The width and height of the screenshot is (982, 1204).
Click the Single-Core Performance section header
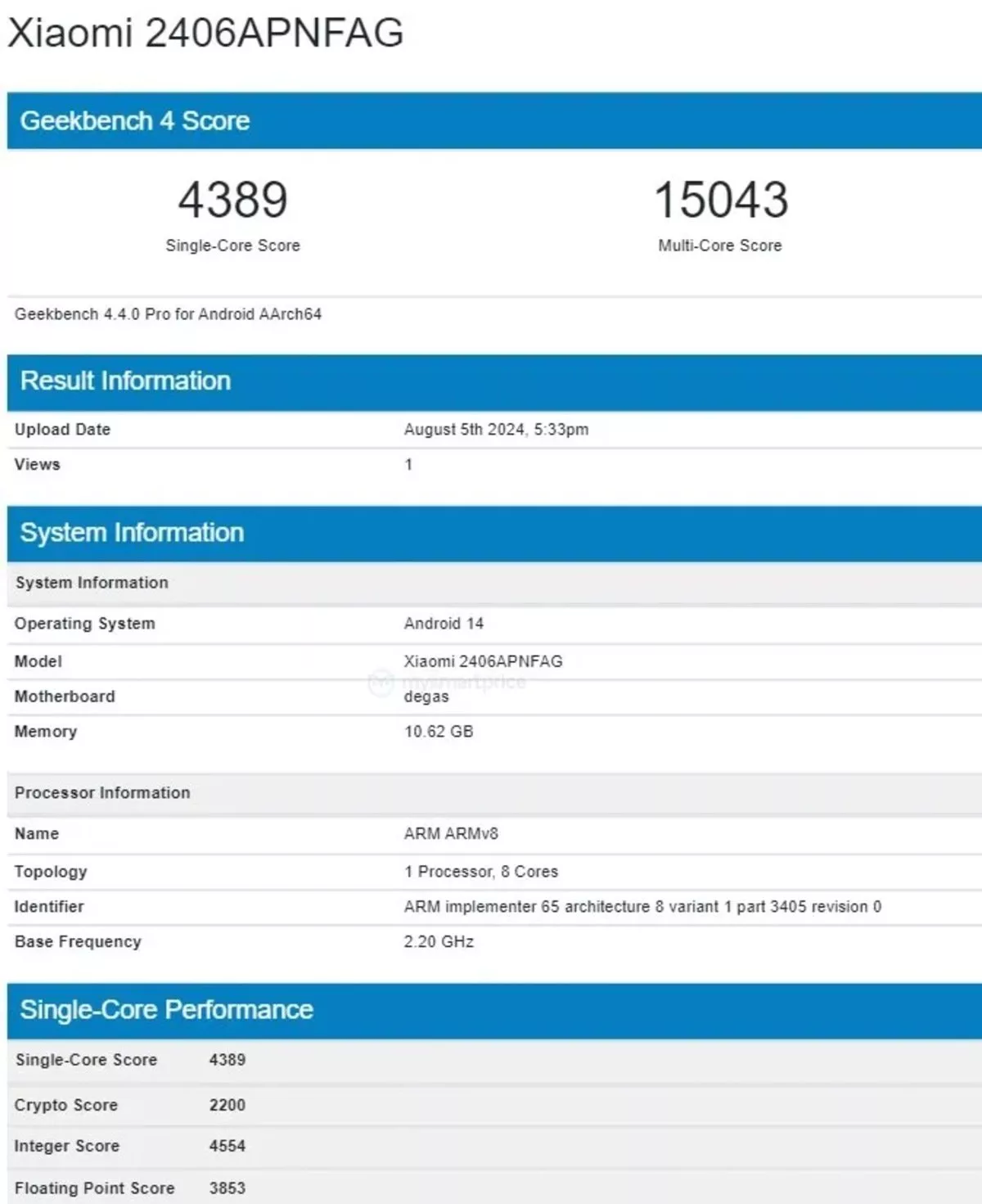coord(165,1010)
